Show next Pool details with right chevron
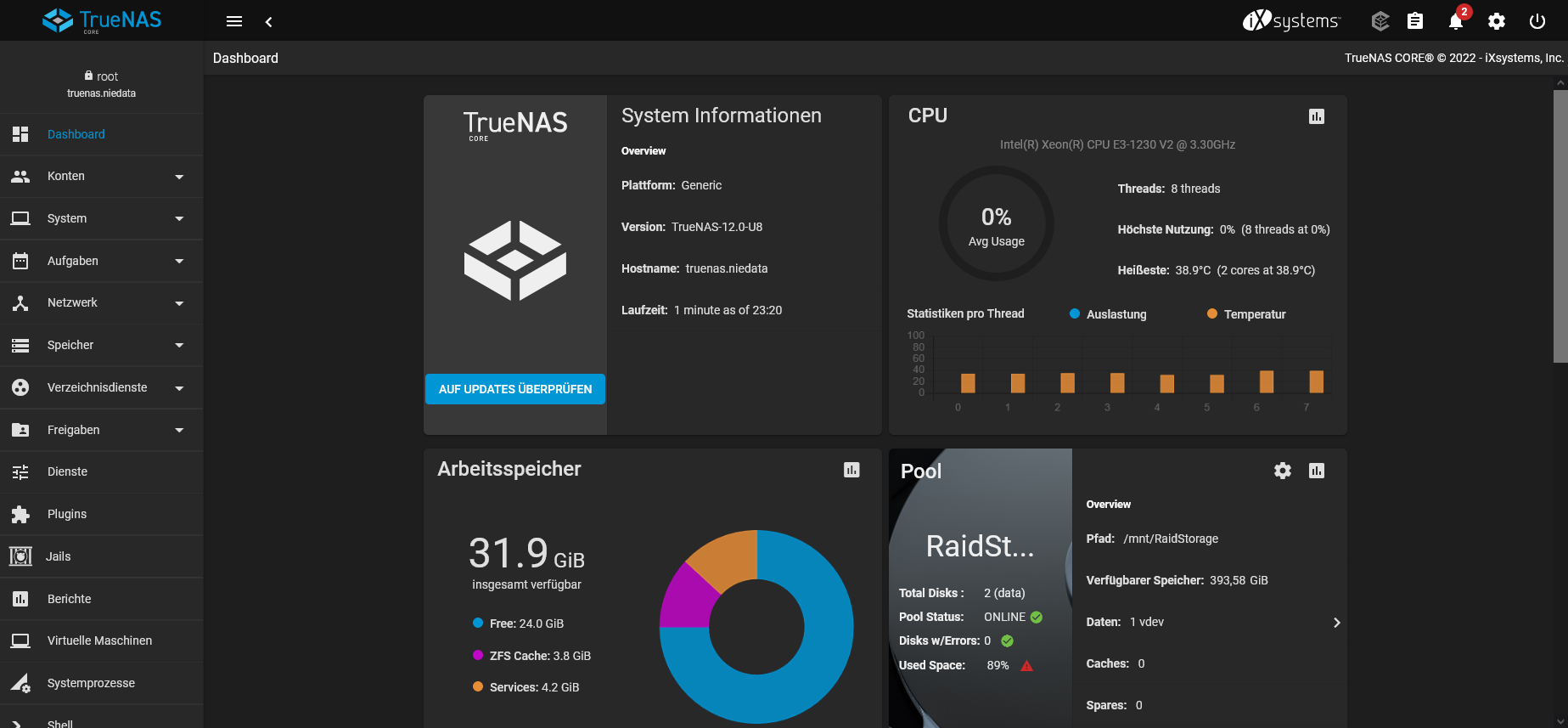This screenshot has height=728, width=1568. (x=1337, y=623)
